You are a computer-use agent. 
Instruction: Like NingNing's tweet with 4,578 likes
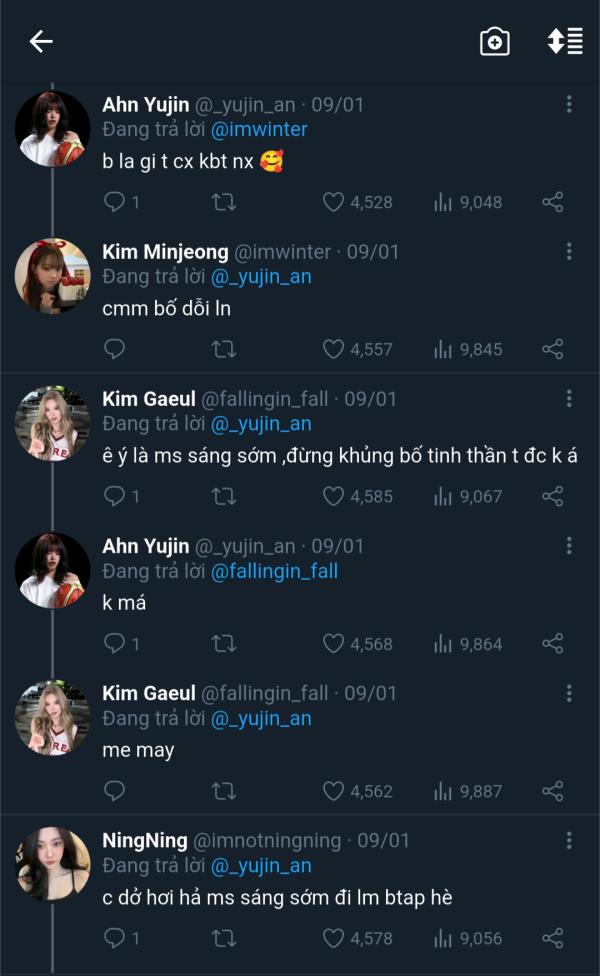[333, 938]
